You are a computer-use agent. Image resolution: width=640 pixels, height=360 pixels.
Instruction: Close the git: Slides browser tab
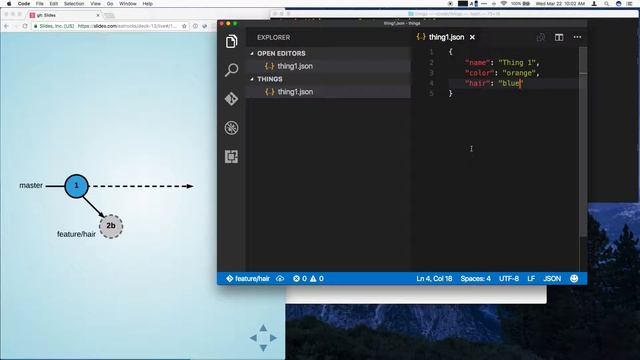click(98, 15)
